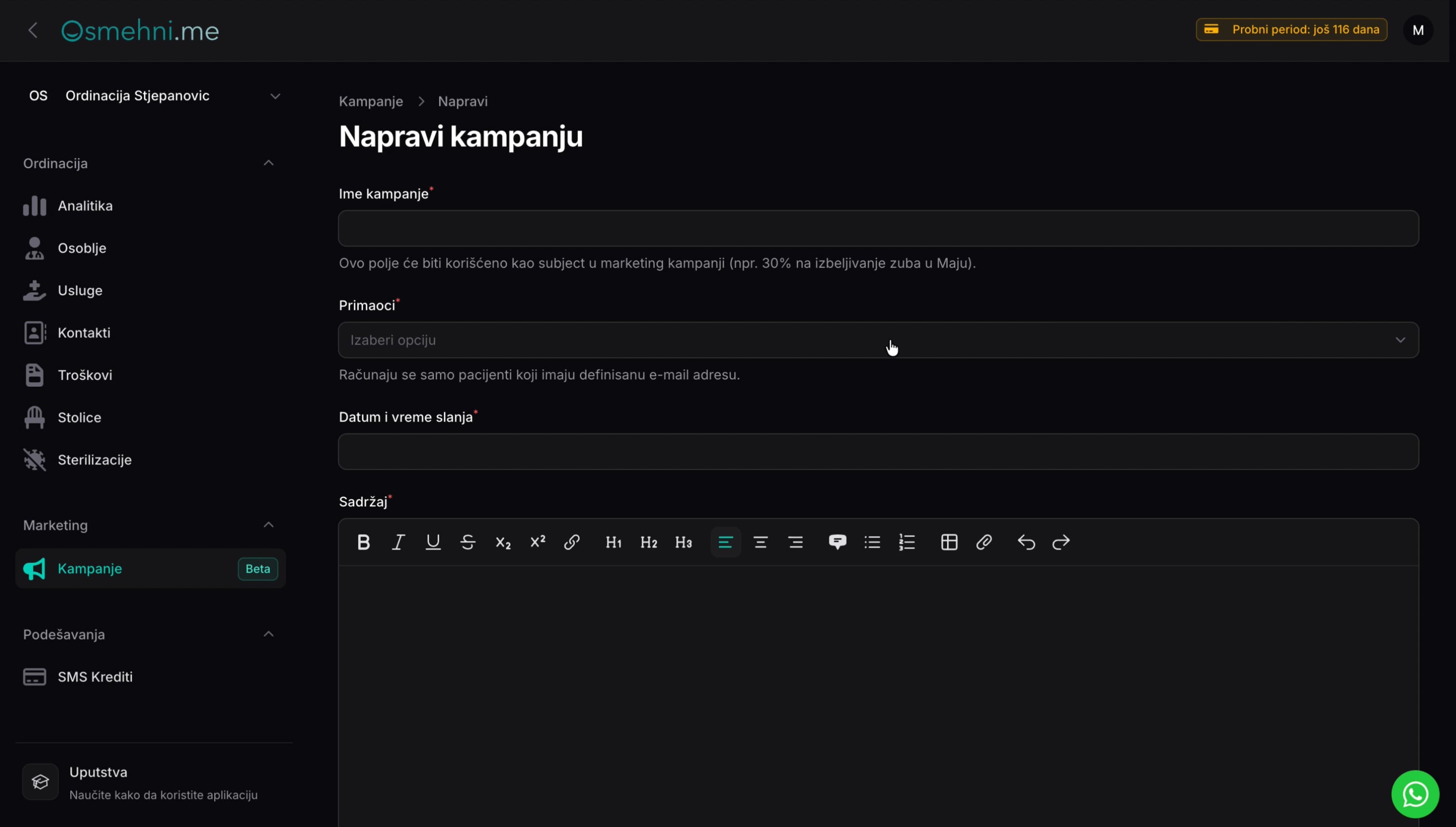Insert table into content
Screen dimensions: 1456x827
[x=949, y=543]
